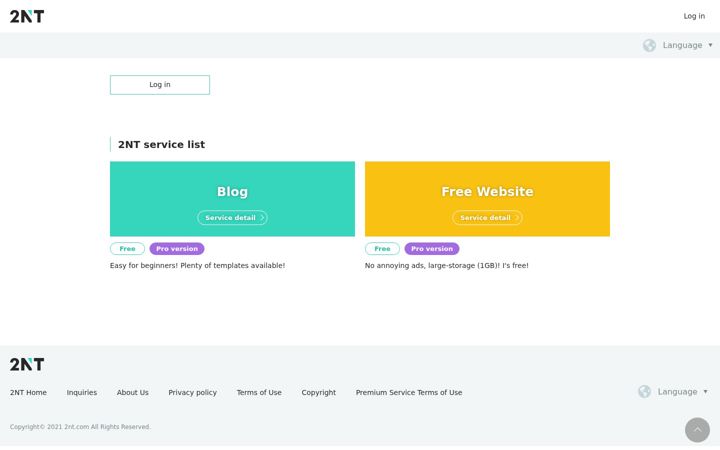Select the yellow Free Website service card
The image size is (720, 450).
487,199
